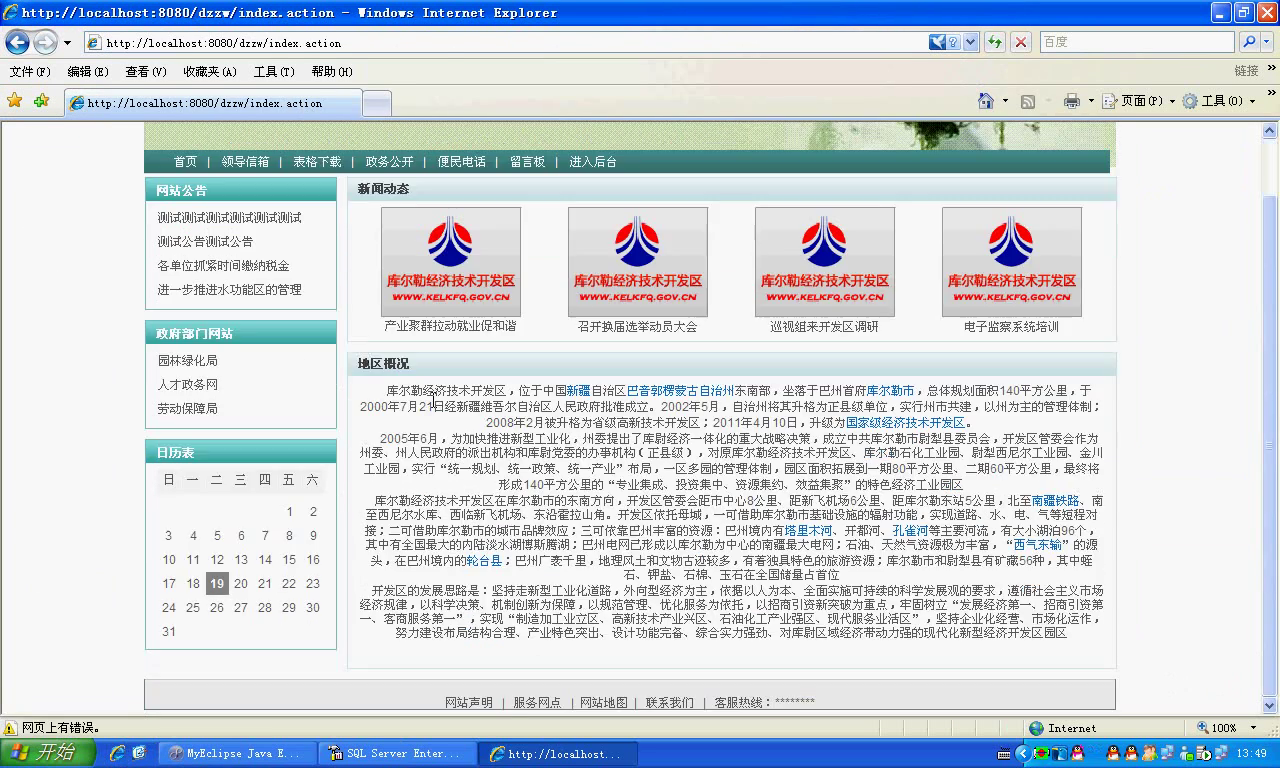Open the 劳动保障局 department link
This screenshot has width=1280, height=768.
[187, 409]
